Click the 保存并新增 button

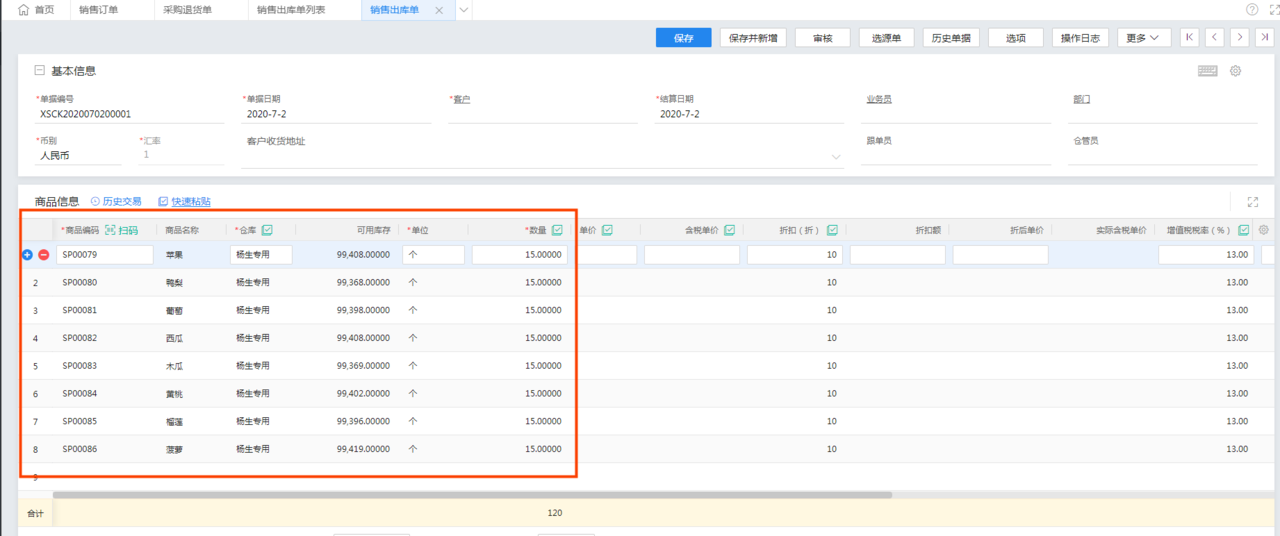coord(754,38)
